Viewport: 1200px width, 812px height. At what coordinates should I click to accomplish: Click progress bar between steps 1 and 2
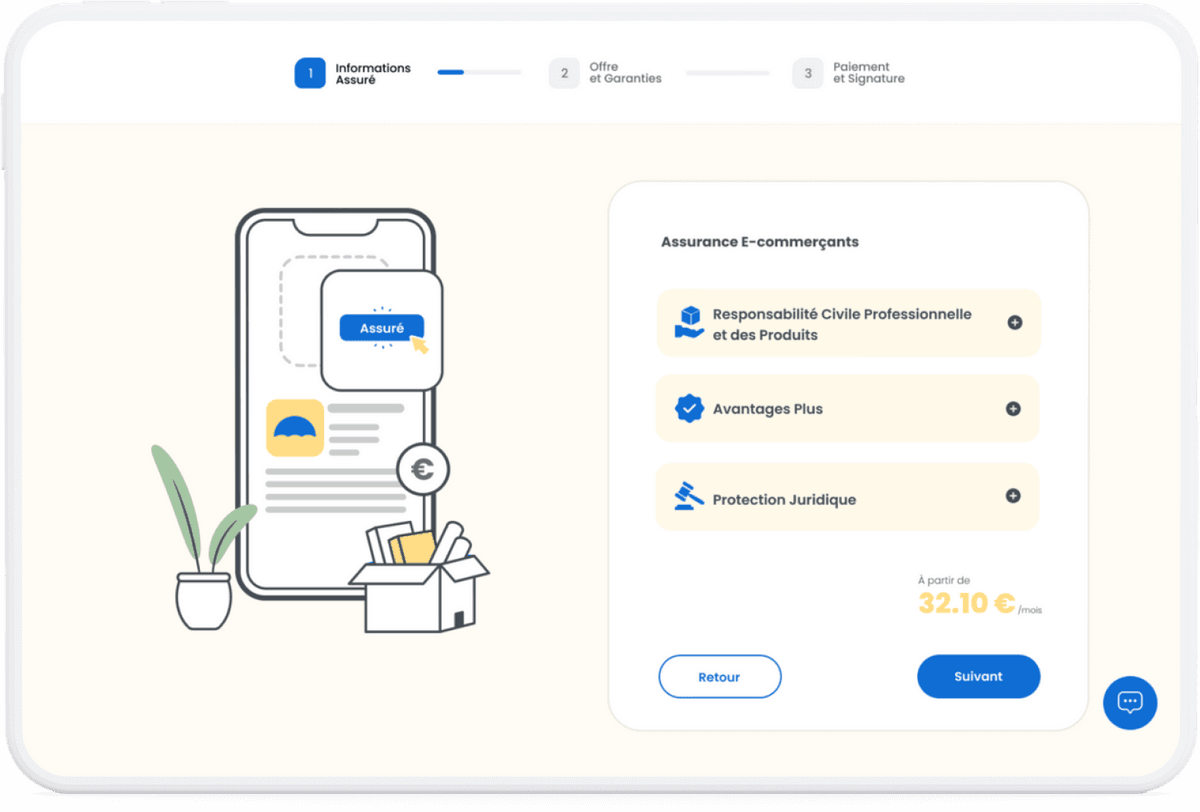[x=479, y=73]
